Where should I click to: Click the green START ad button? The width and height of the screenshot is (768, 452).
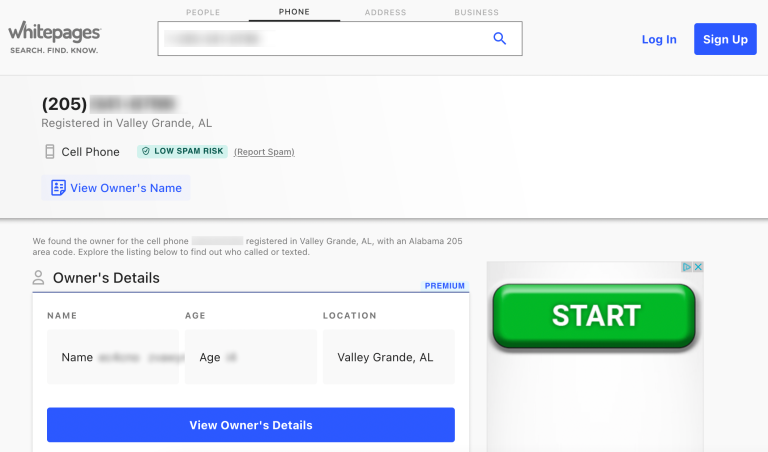[594, 316]
